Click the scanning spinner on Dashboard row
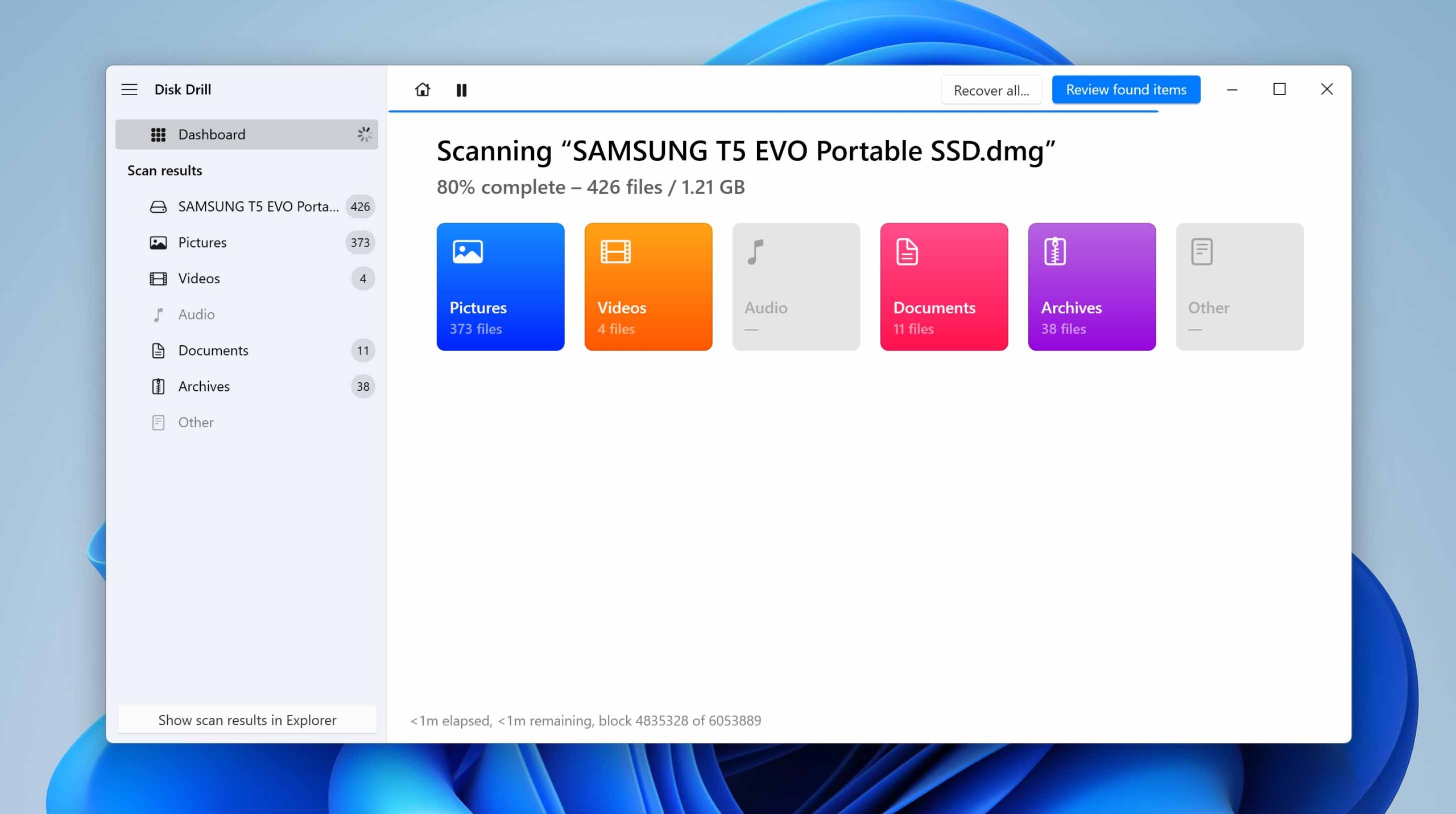This screenshot has width=1456, height=814. pyautogui.click(x=364, y=134)
